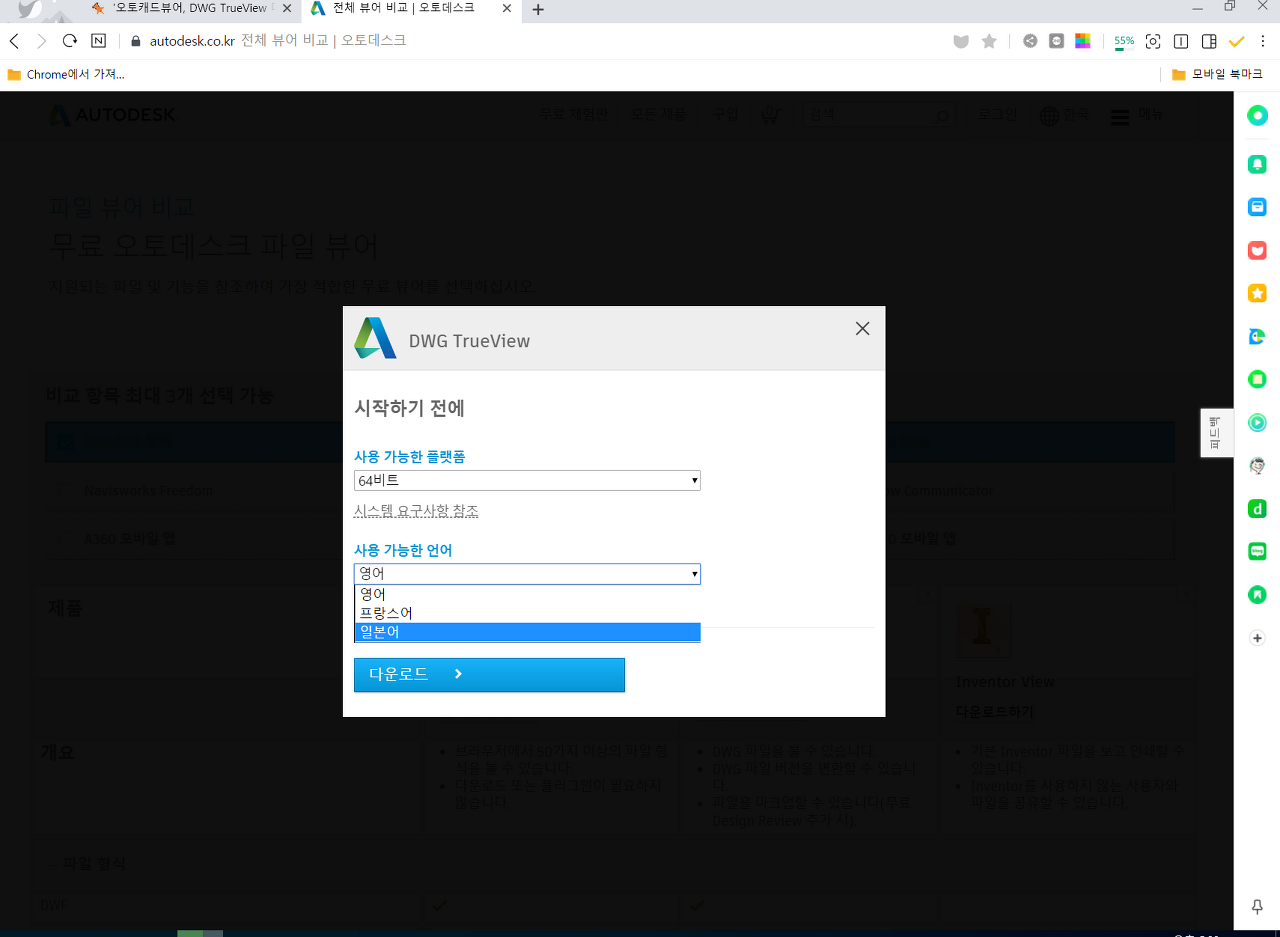Open the yellow star sidebar icon
This screenshot has width=1280, height=937.
(x=1257, y=293)
